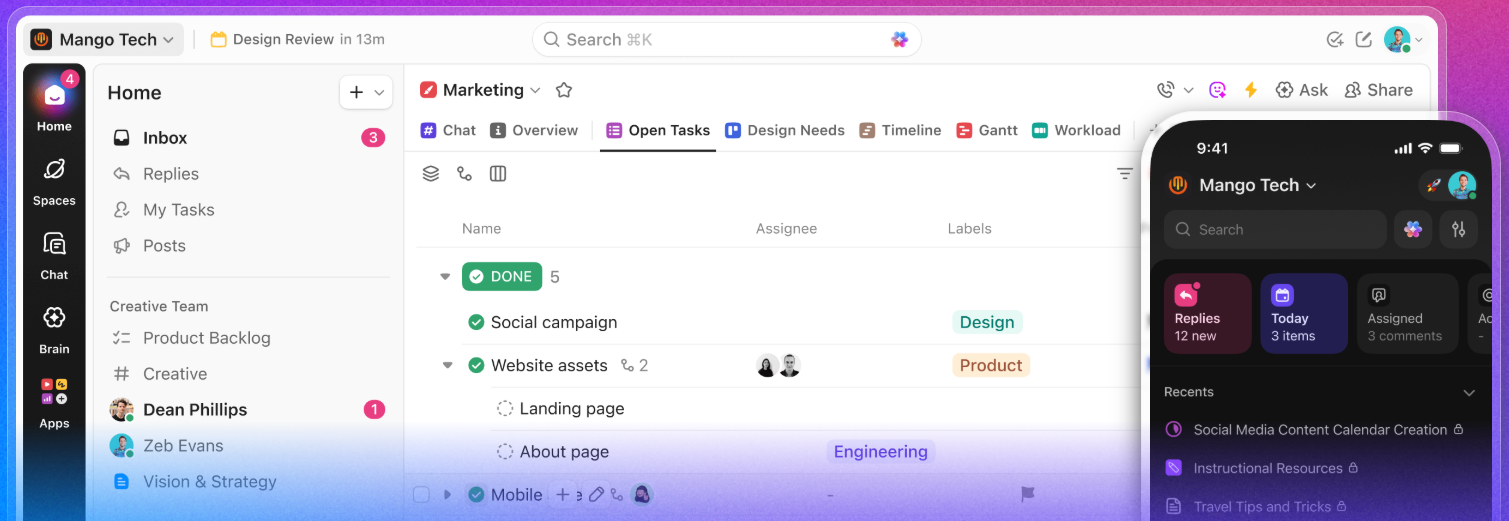1509x521 pixels.
Task: Tick the checkbox beside Mobile task
Action: pyautogui.click(x=421, y=495)
